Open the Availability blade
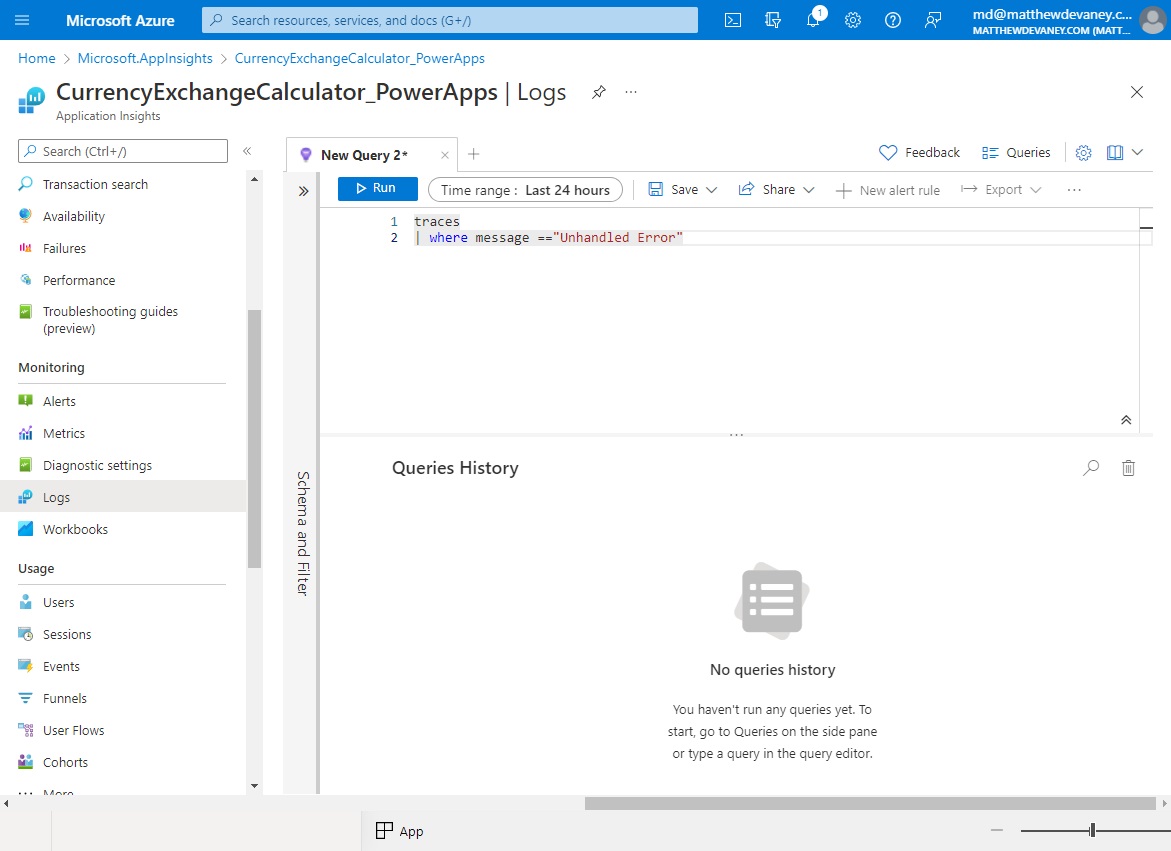The height and width of the screenshot is (851, 1171). (74, 216)
